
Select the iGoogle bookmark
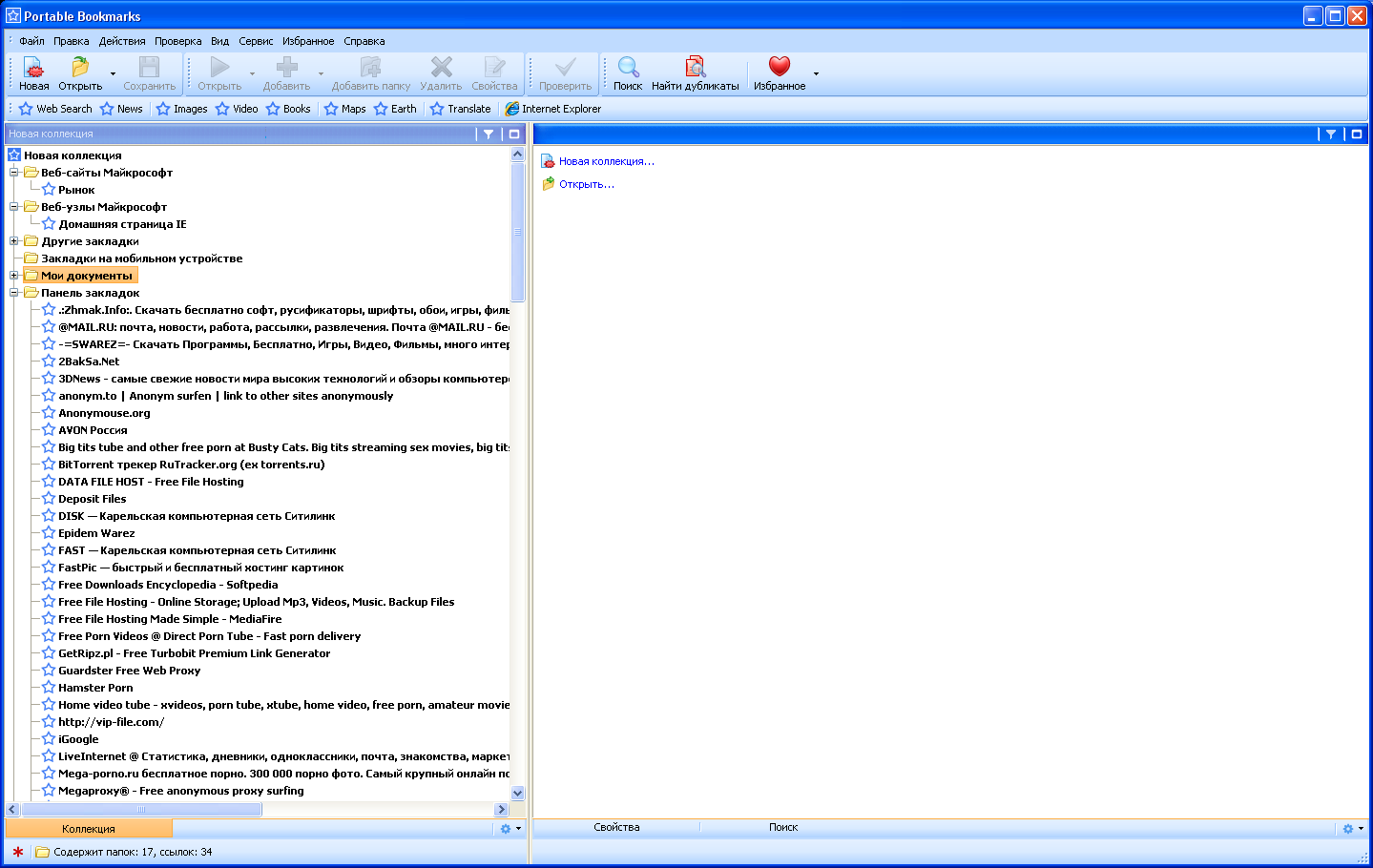pyautogui.click(x=78, y=739)
